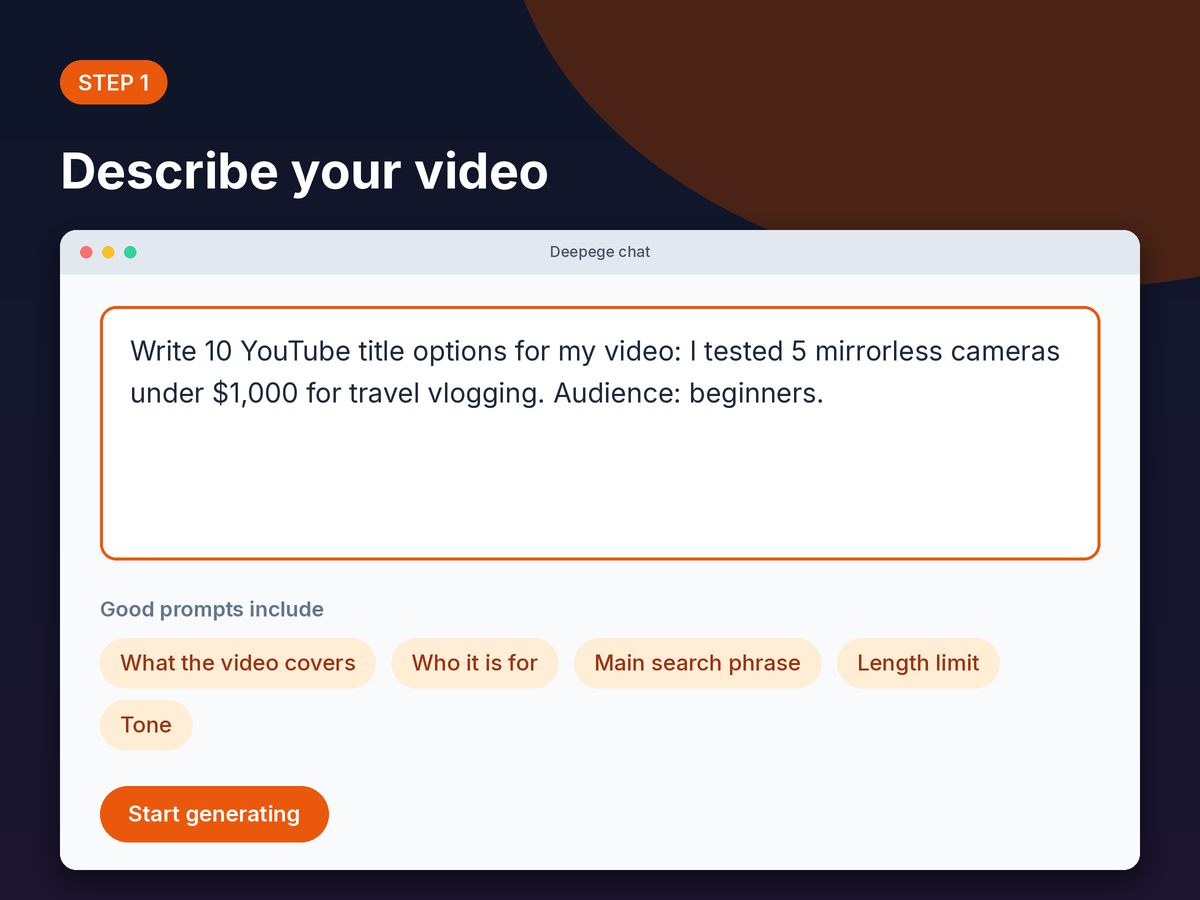Image resolution: width=1200 pixels, height=900 pixels.
Task: Select the 'Length limit' chip
Action: click(918, 663)
